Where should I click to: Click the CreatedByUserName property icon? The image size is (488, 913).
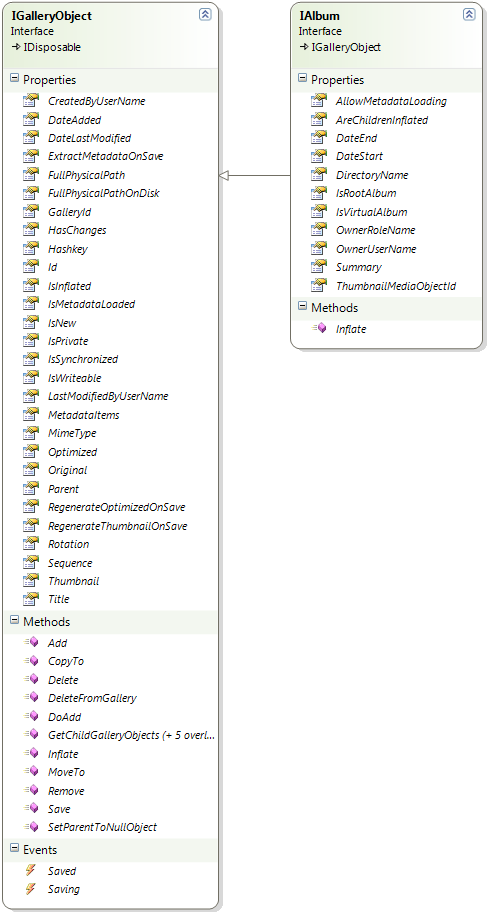click(30, 101)
